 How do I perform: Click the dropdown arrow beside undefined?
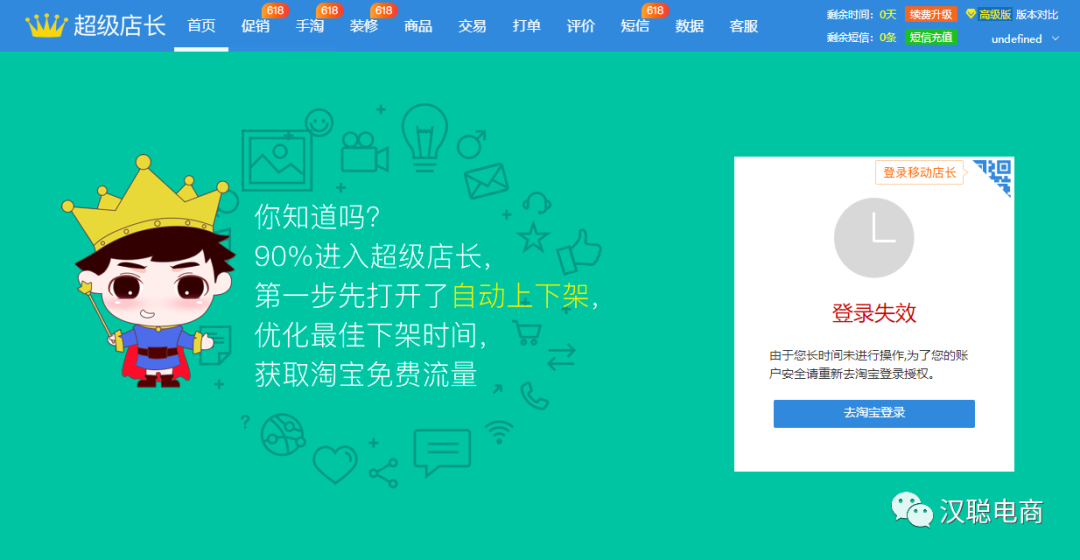pyautogui.click(x=1055, y=39)
